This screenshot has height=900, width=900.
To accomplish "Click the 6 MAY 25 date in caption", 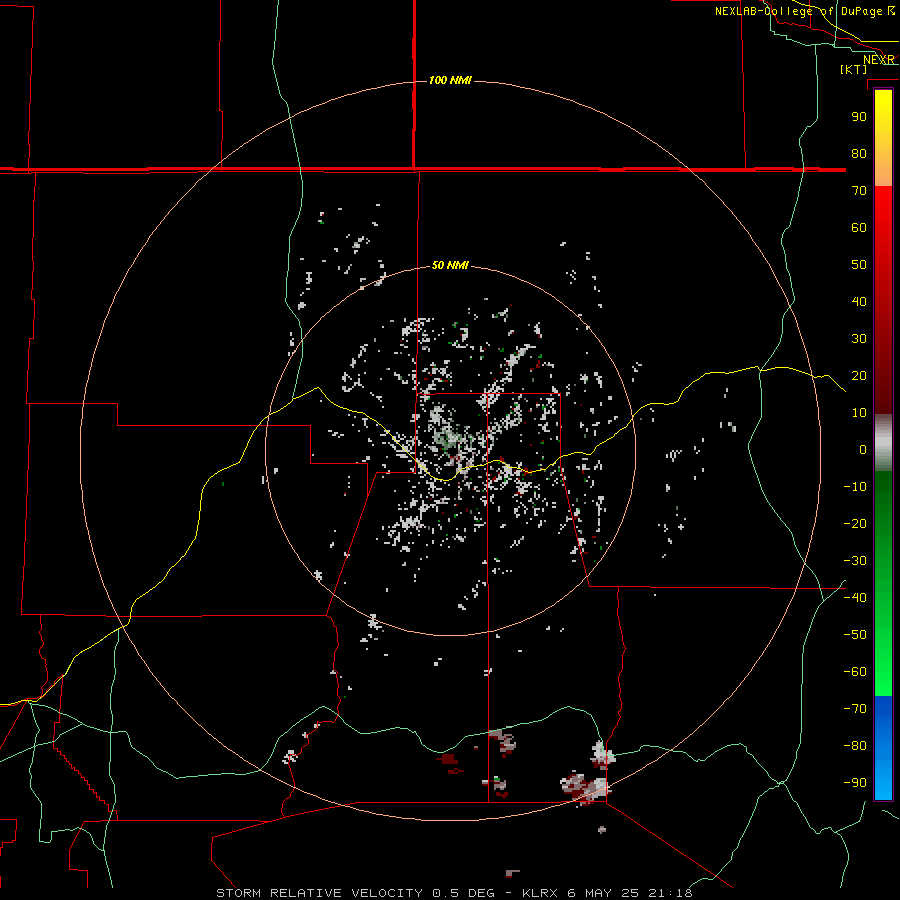I will point(604,893).
